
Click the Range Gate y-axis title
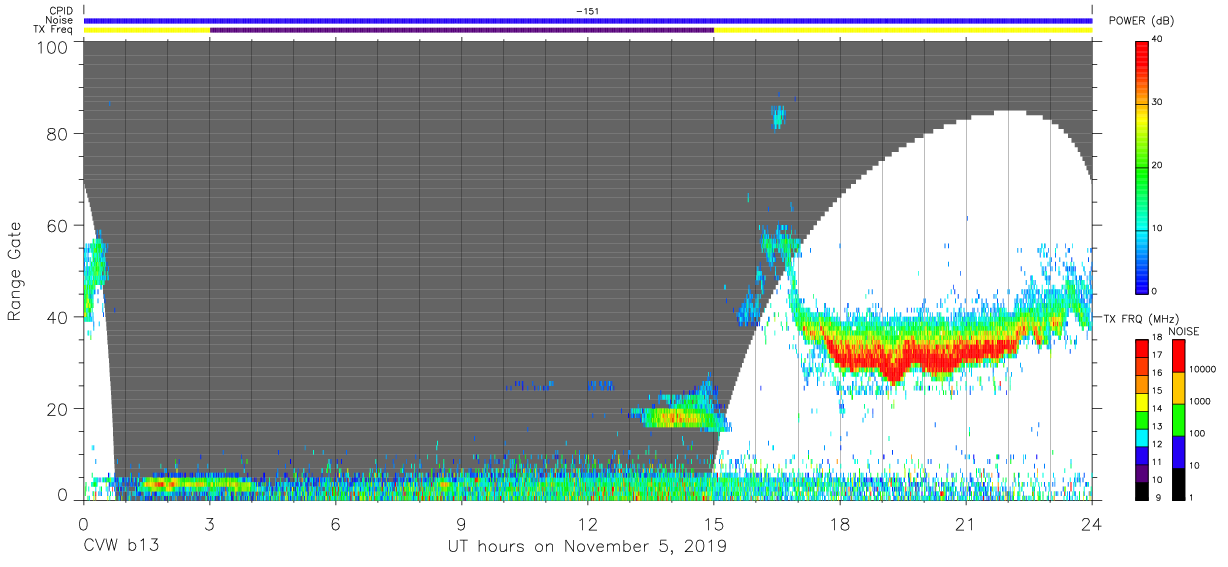point(15,271)
